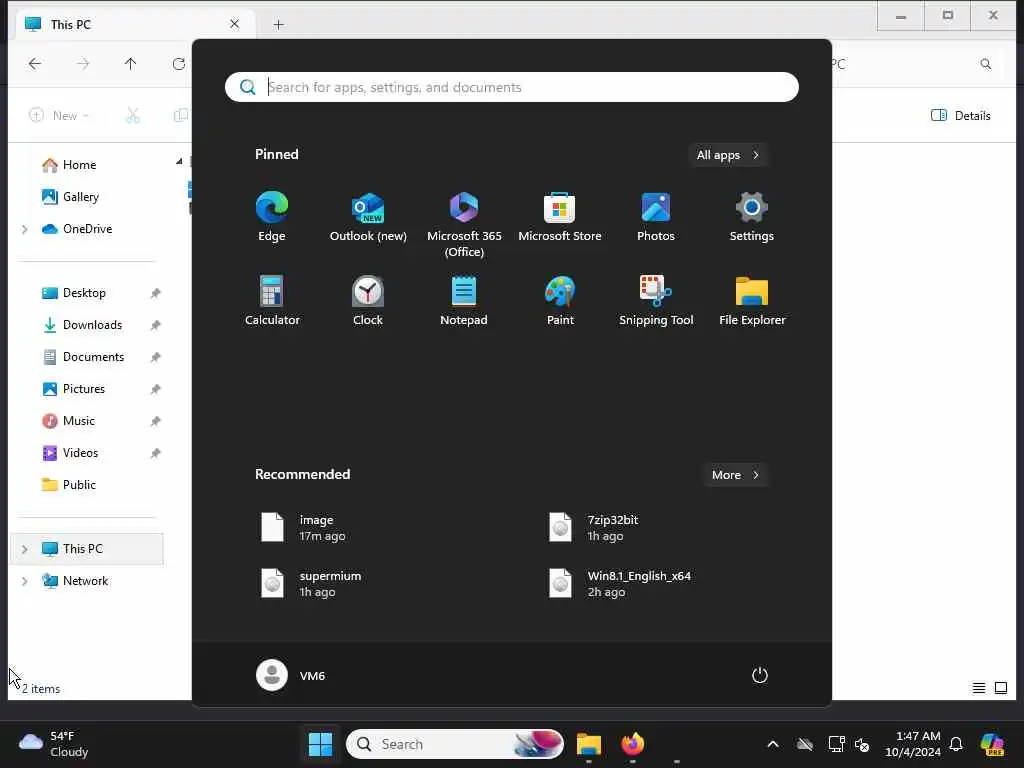Open the clock and date flyout
1024x768 pixels.
click(912, 744)
